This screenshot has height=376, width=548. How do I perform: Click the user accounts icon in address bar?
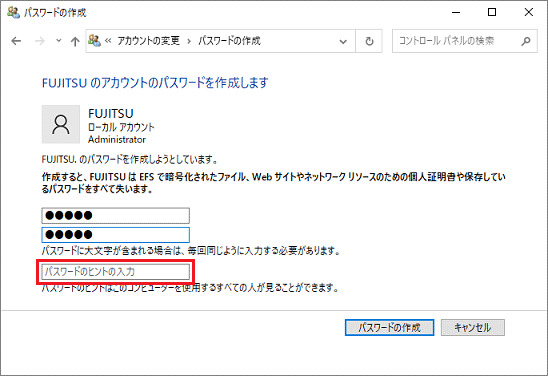click(94, 41)
